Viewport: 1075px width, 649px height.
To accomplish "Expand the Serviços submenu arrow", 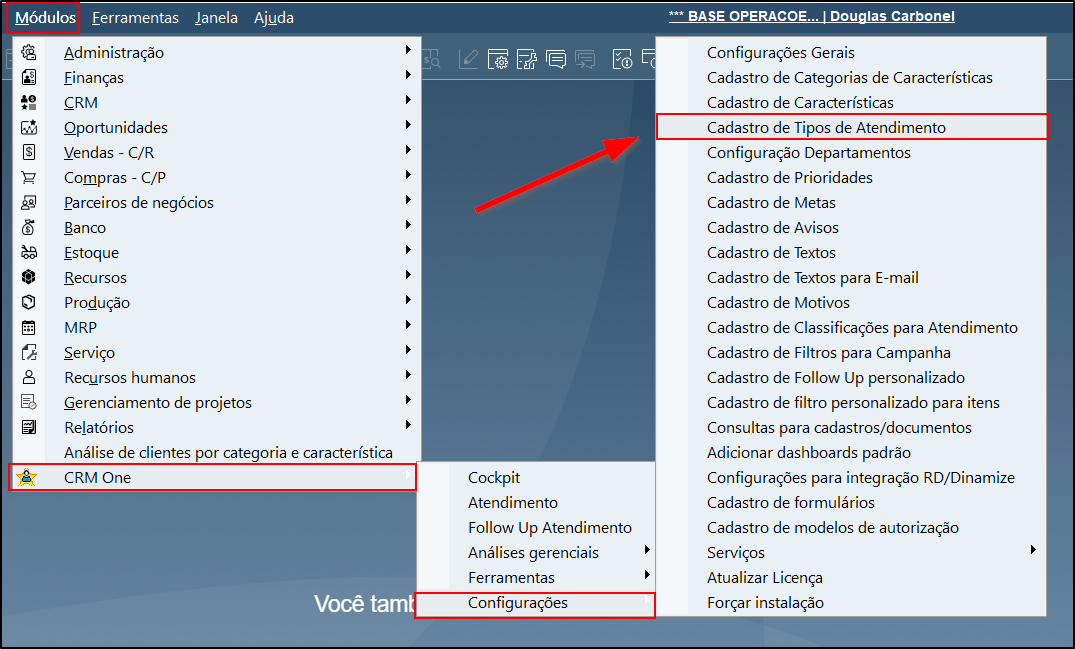I will coord(1032,550).
